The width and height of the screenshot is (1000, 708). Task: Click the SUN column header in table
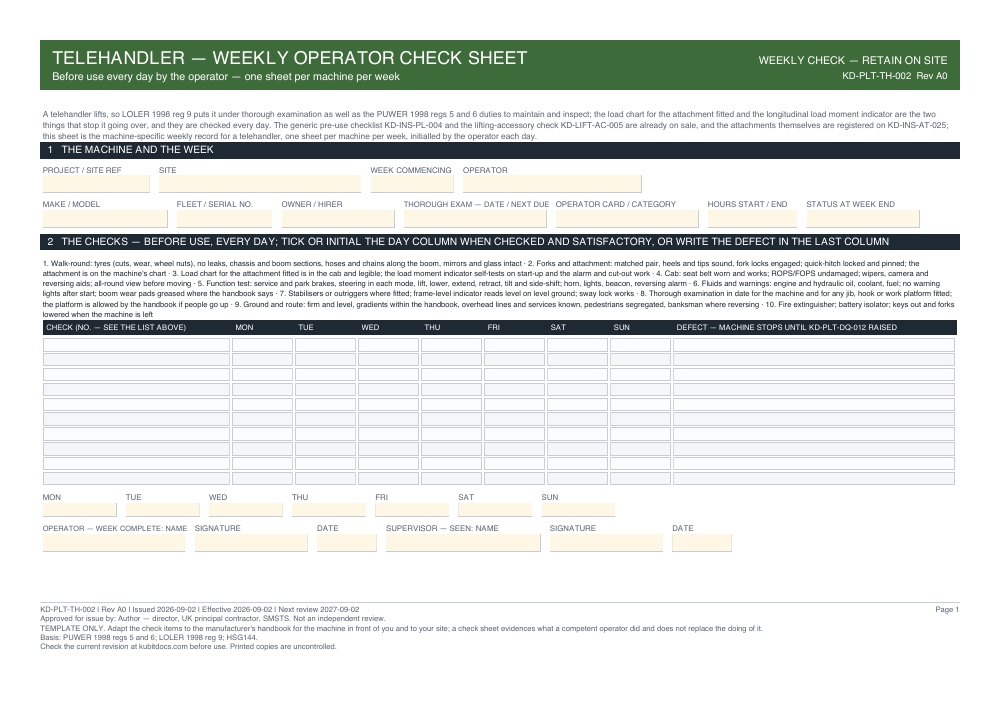622,327
